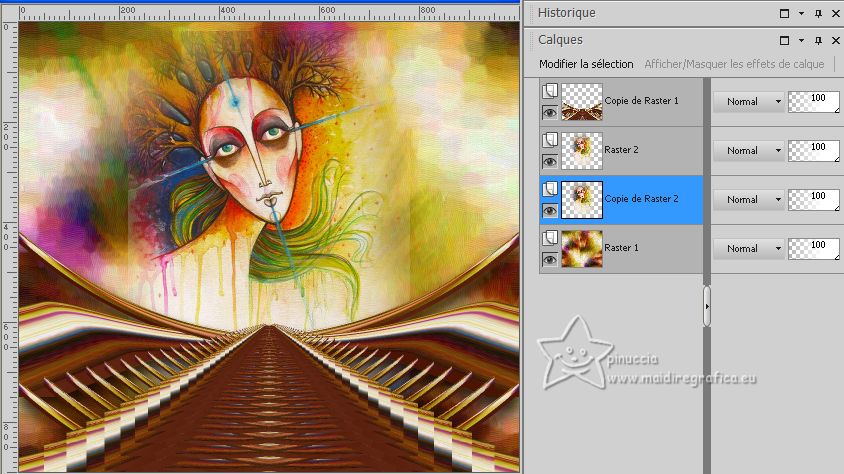
Task: Maximize the Historique panel
Action: click(x=784, y=13)
